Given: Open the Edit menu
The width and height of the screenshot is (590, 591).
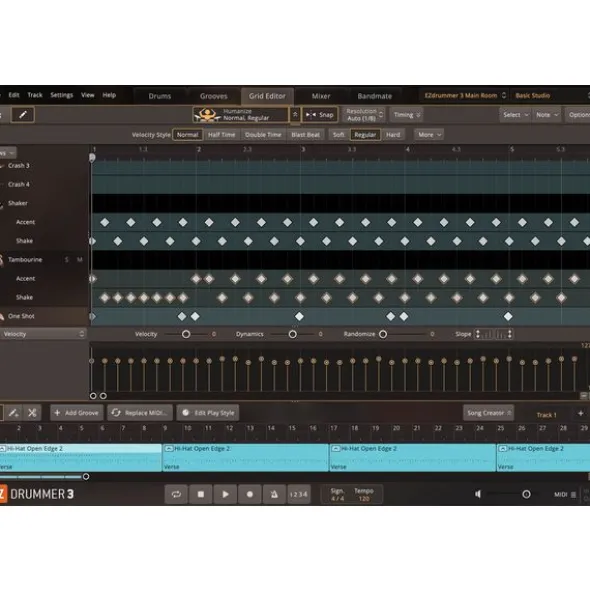Looking at the screenshot, I should [14, 95].
